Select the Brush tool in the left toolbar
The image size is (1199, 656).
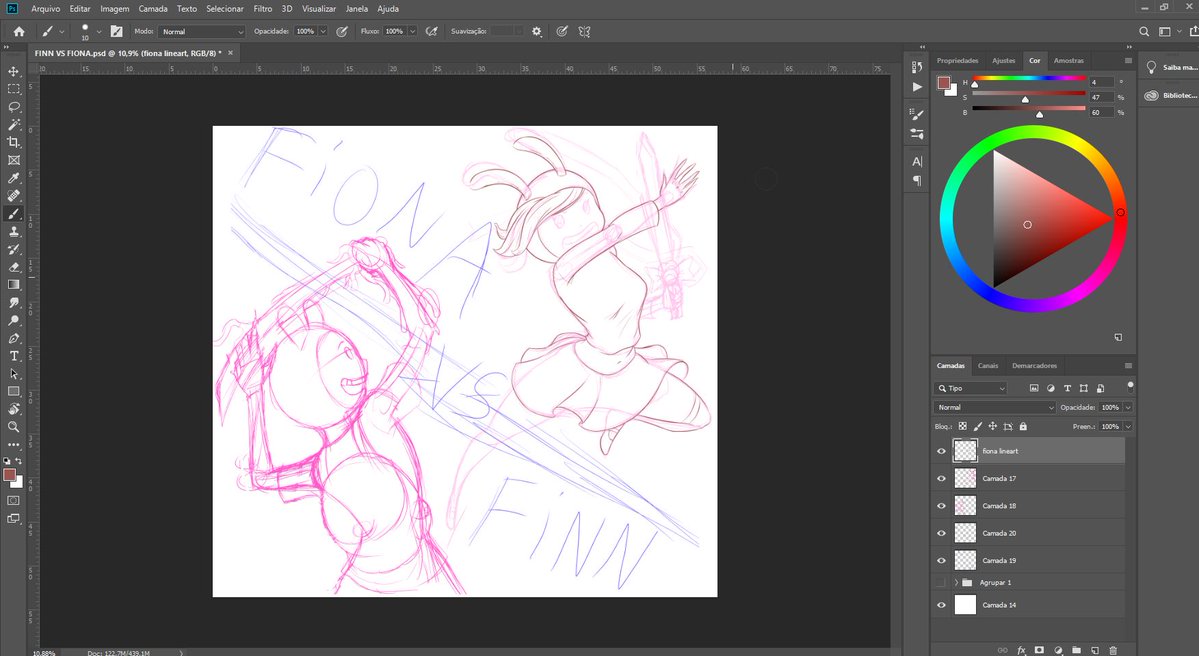pyautogui.click(x=14, y=214)
